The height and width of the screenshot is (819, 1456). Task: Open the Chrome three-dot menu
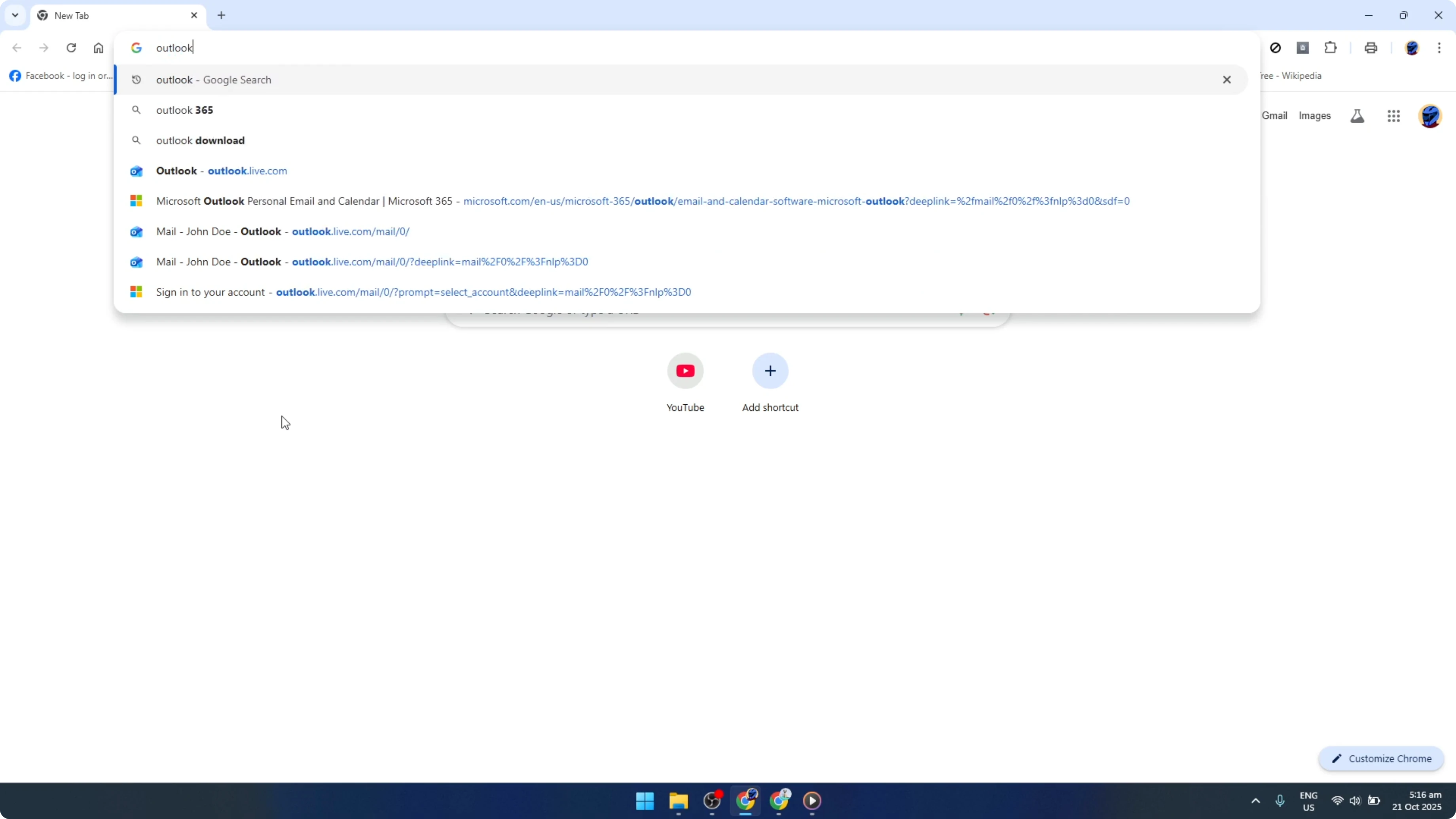coord(1439,47)
